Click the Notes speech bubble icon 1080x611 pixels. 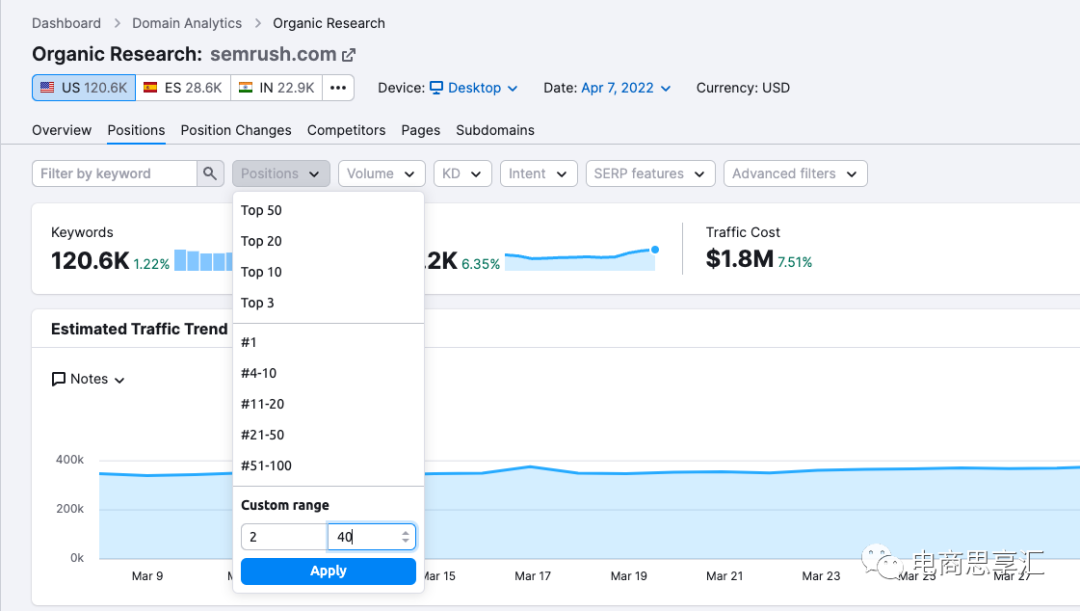[x=59, y=379]
